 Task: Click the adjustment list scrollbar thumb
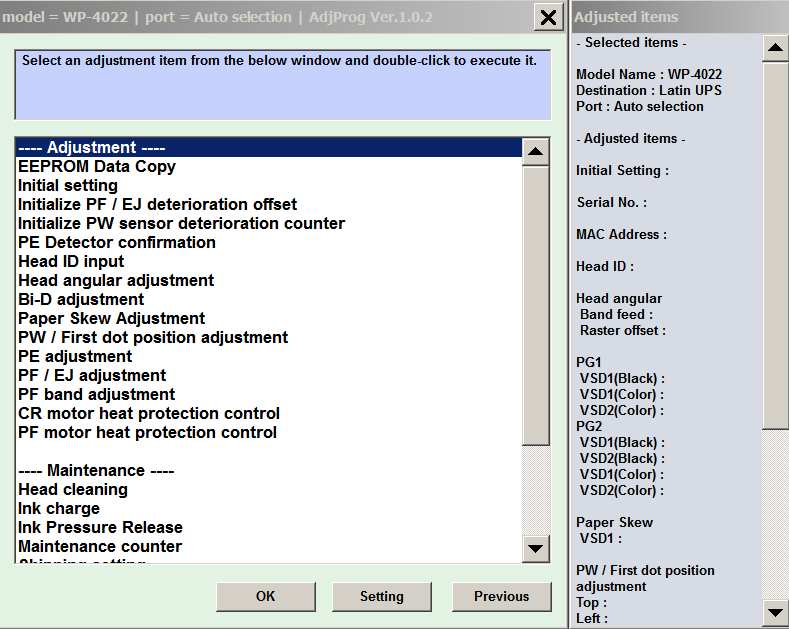tap(535, 306)
